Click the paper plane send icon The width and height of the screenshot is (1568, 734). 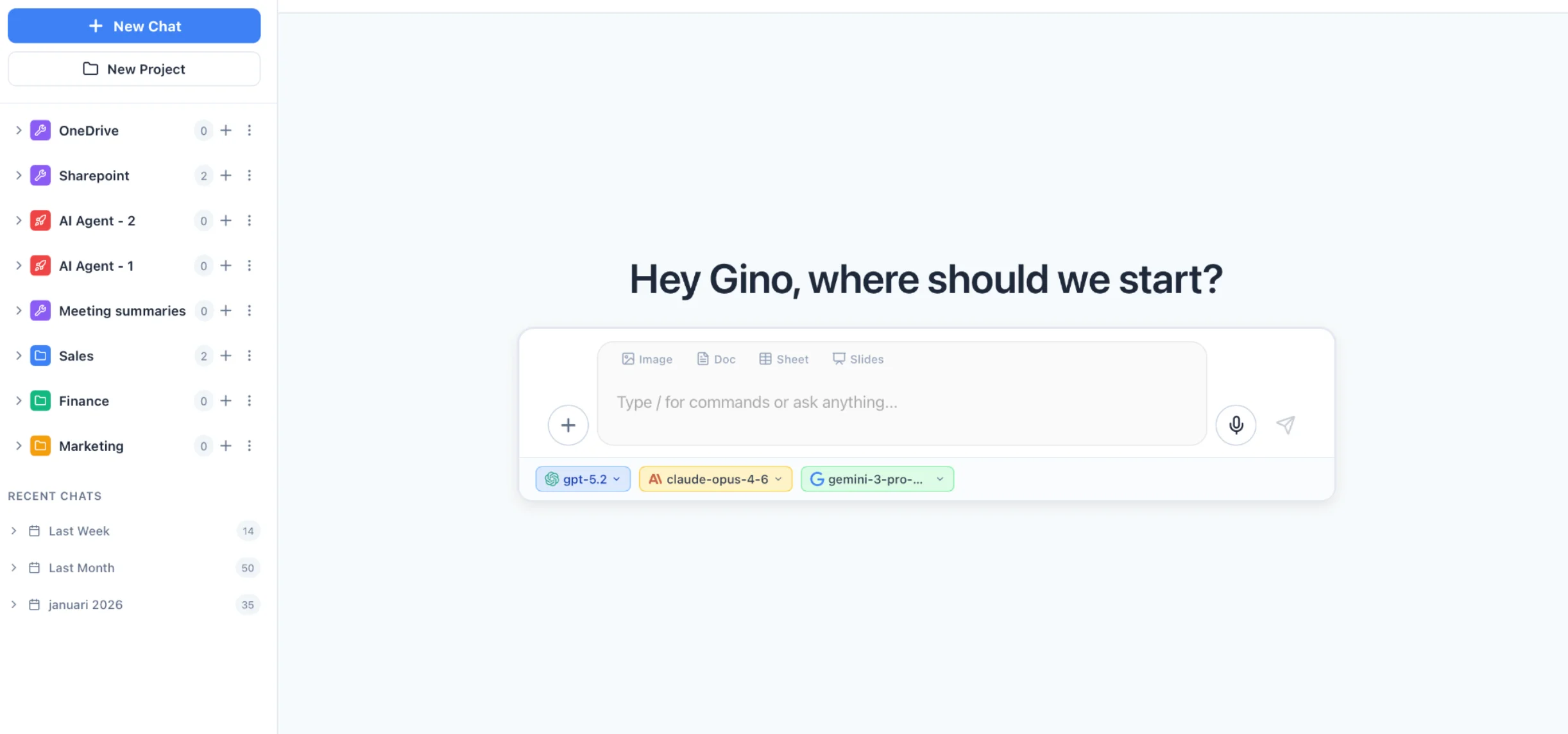pos(1286,425)
